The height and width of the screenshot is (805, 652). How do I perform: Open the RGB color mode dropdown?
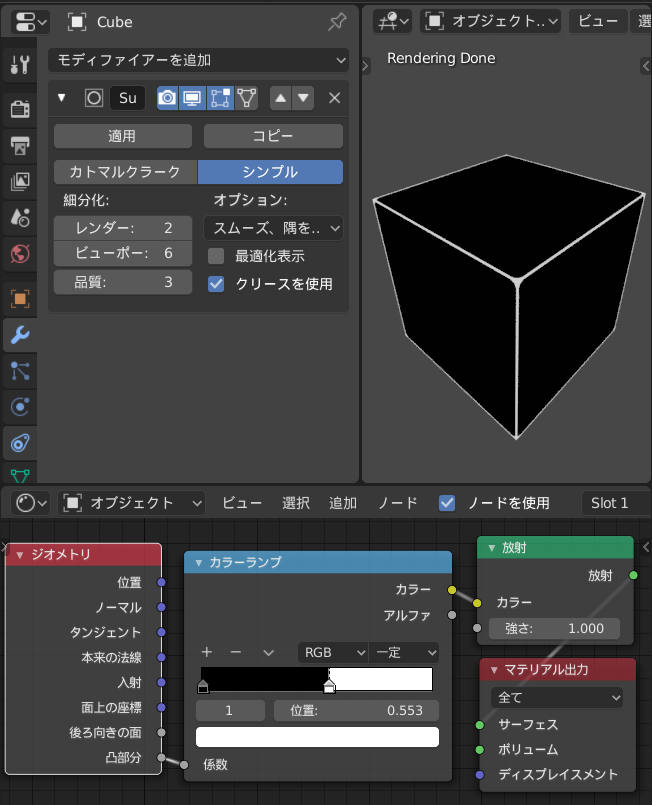(x=333, y=653)
